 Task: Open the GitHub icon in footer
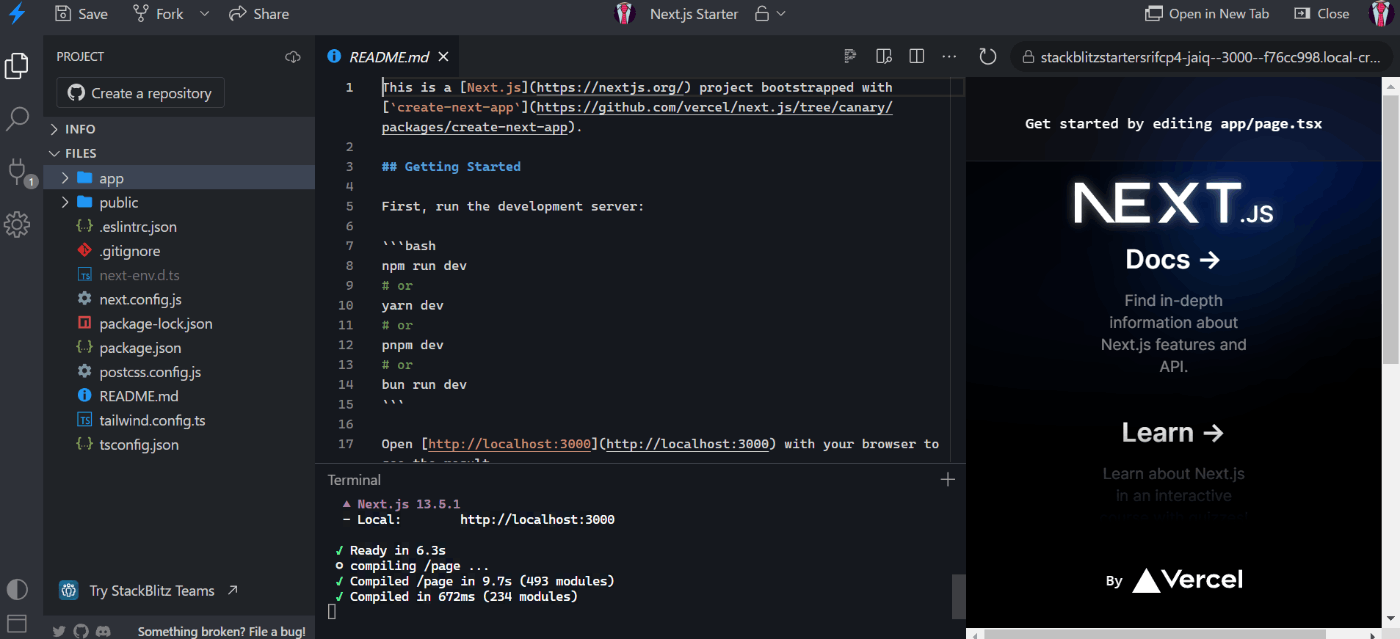pyautogui.click(x=81, y=631)
